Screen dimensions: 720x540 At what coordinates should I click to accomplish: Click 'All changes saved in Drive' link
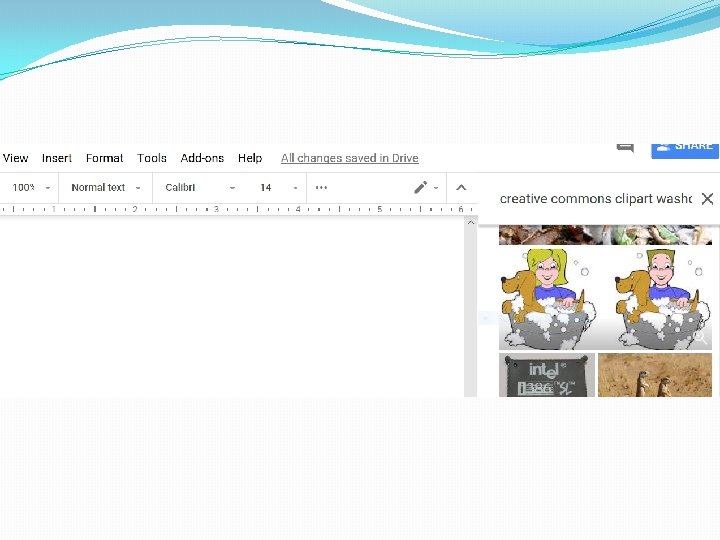(349, 158)
